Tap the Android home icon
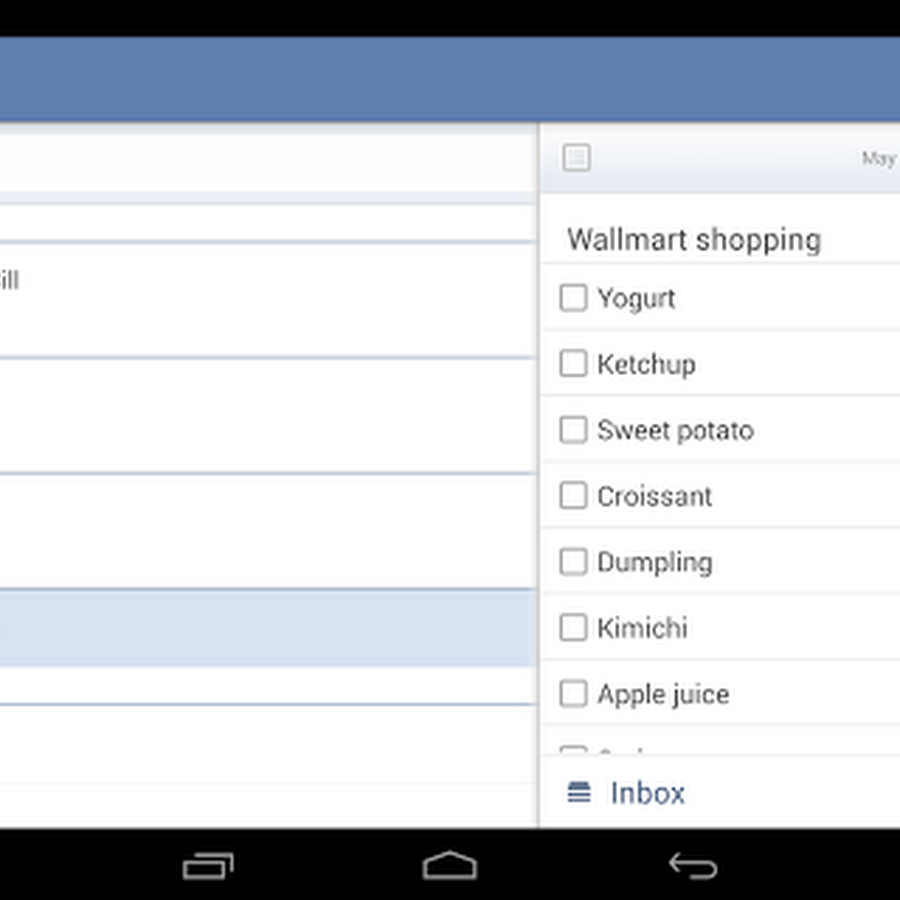900x900 pixels. point(449,866)
